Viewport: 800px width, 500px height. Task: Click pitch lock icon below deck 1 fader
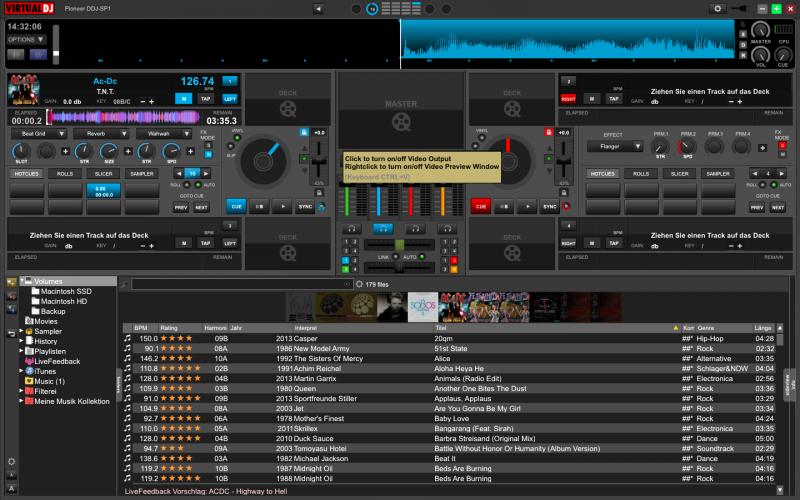319,192
